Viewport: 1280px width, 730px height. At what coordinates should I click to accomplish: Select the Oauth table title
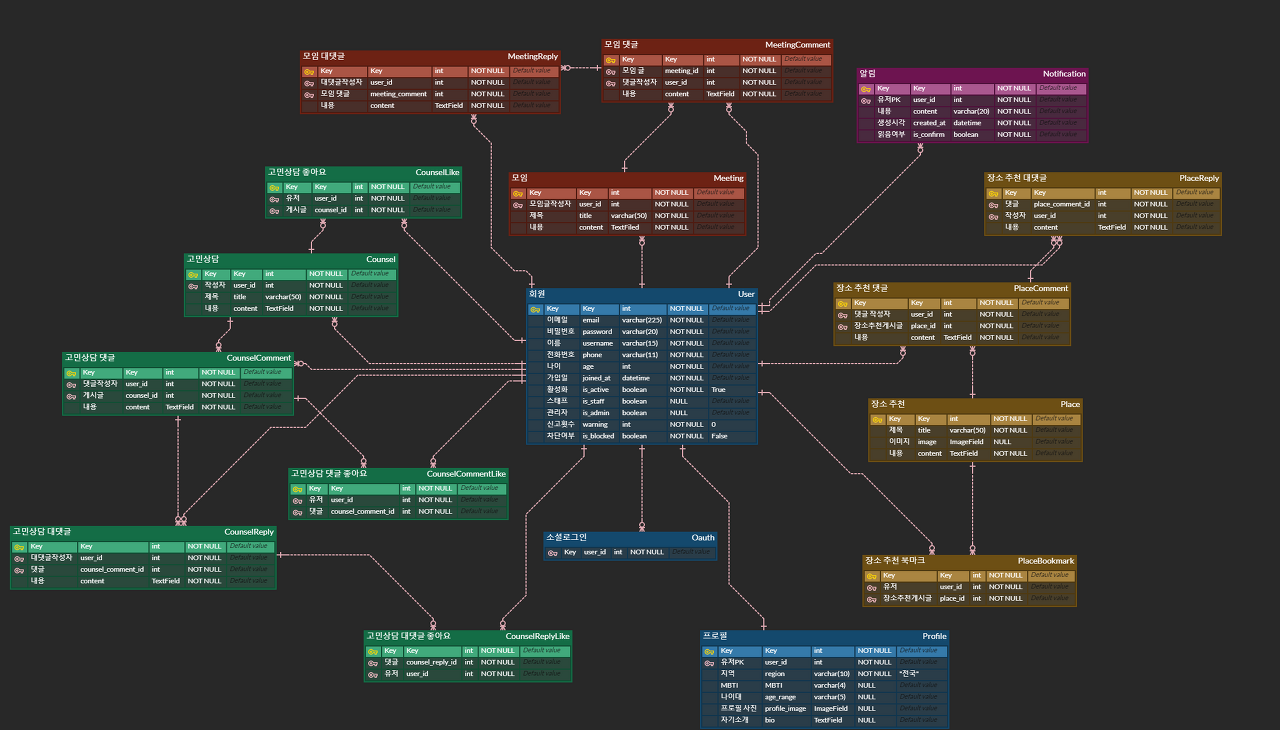point(703,537)
